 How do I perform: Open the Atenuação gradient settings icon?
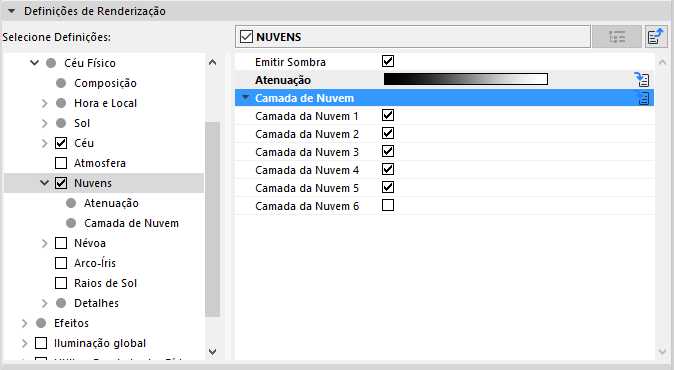[x=642, y=80]
